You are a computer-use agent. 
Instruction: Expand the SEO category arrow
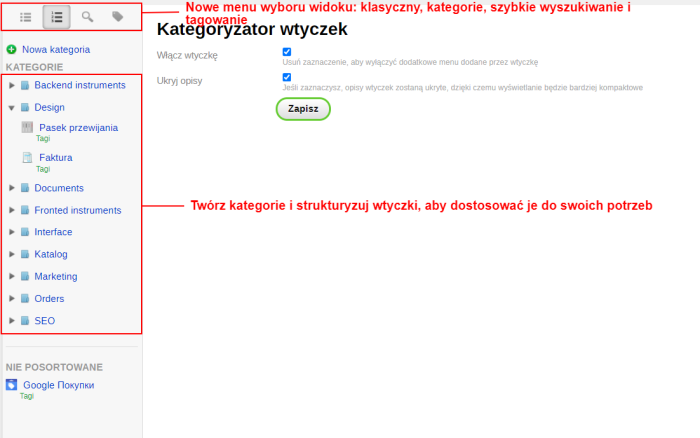(x=12, y=321)
